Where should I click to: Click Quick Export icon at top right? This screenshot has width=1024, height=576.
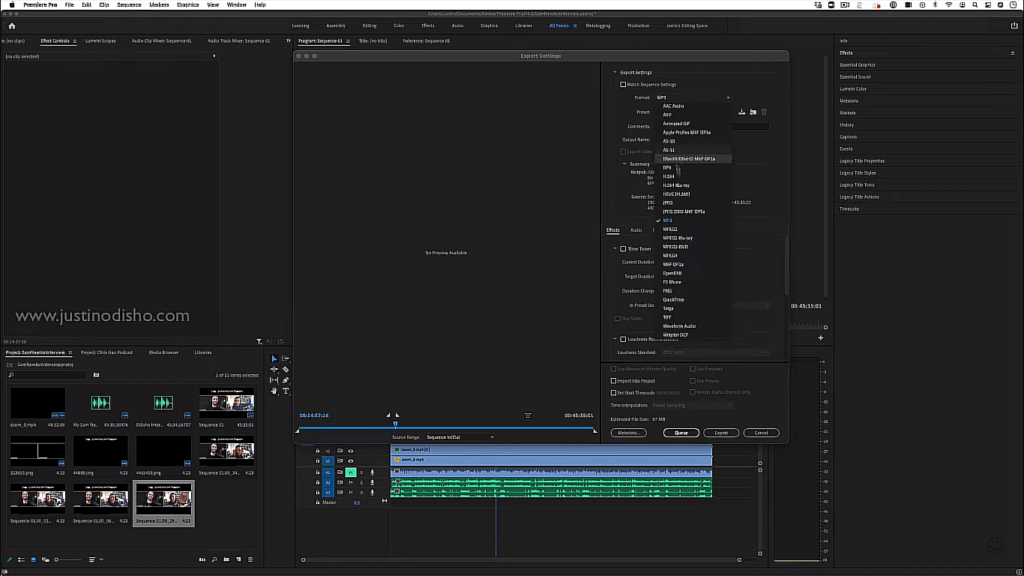1014,25
